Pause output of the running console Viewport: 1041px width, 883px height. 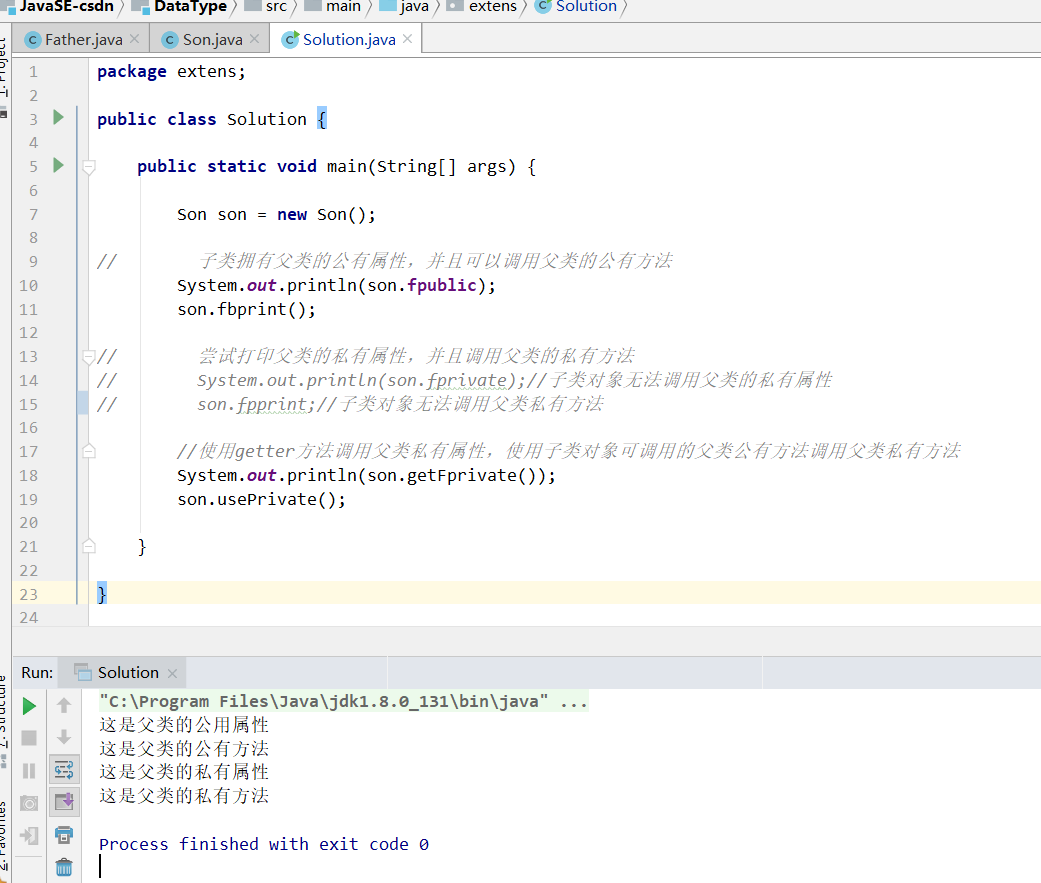click(x=28, y=769)
